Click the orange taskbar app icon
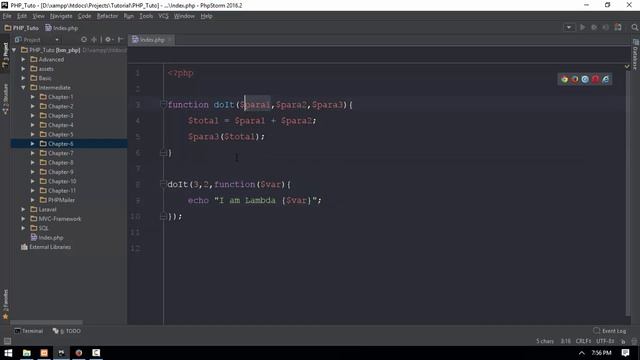640x360 pixels. coord(44,353)
